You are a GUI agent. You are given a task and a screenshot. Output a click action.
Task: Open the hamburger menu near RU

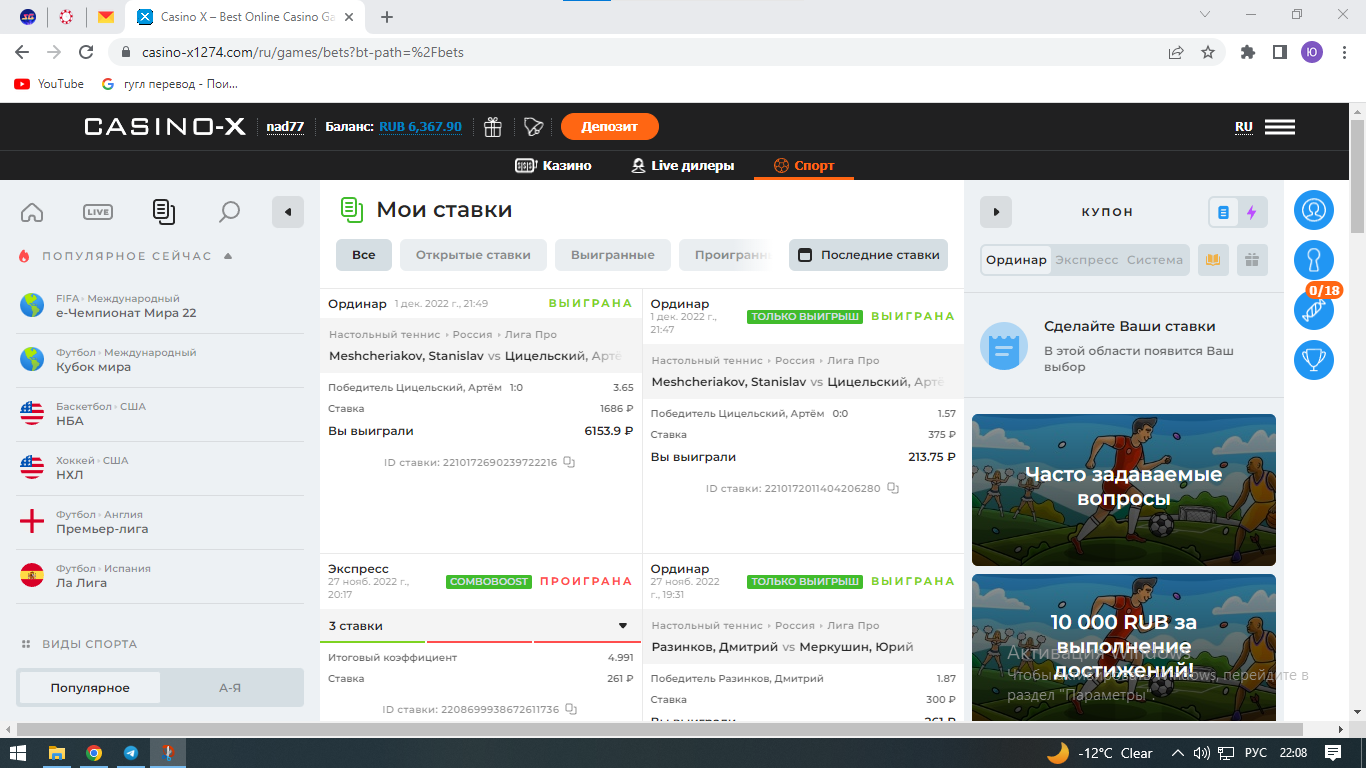1279,127
